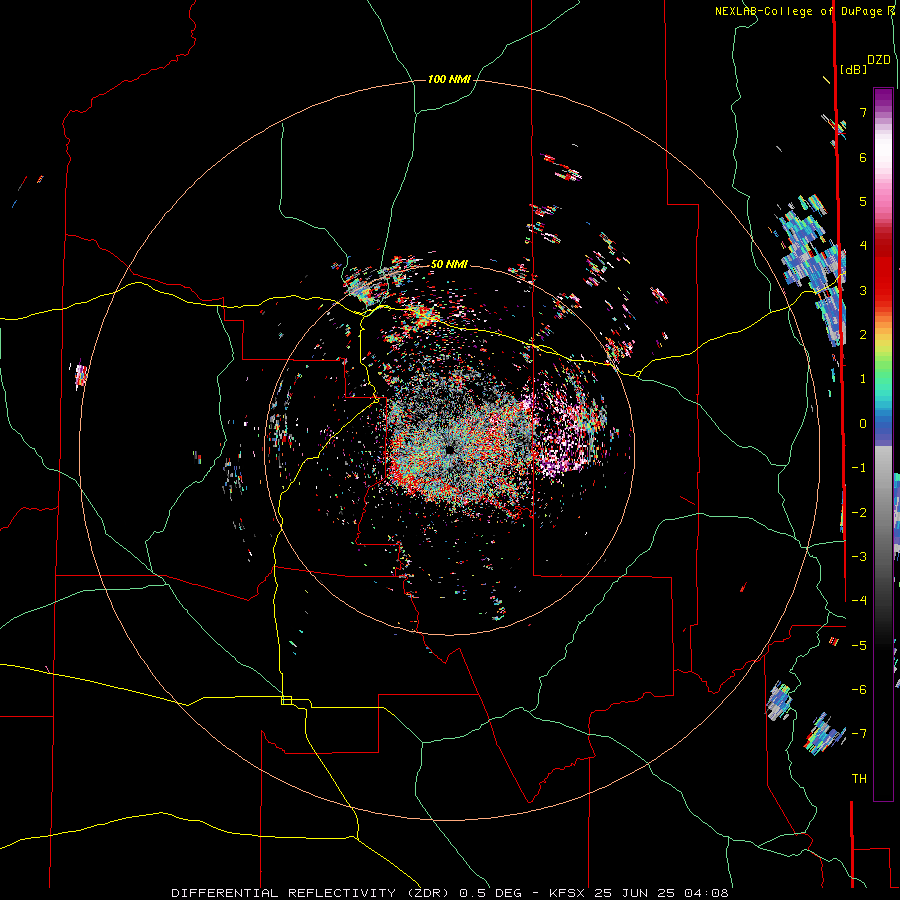Click the "50 NMI" range ring label
This screenshot has width=900, height=900.
449,264
